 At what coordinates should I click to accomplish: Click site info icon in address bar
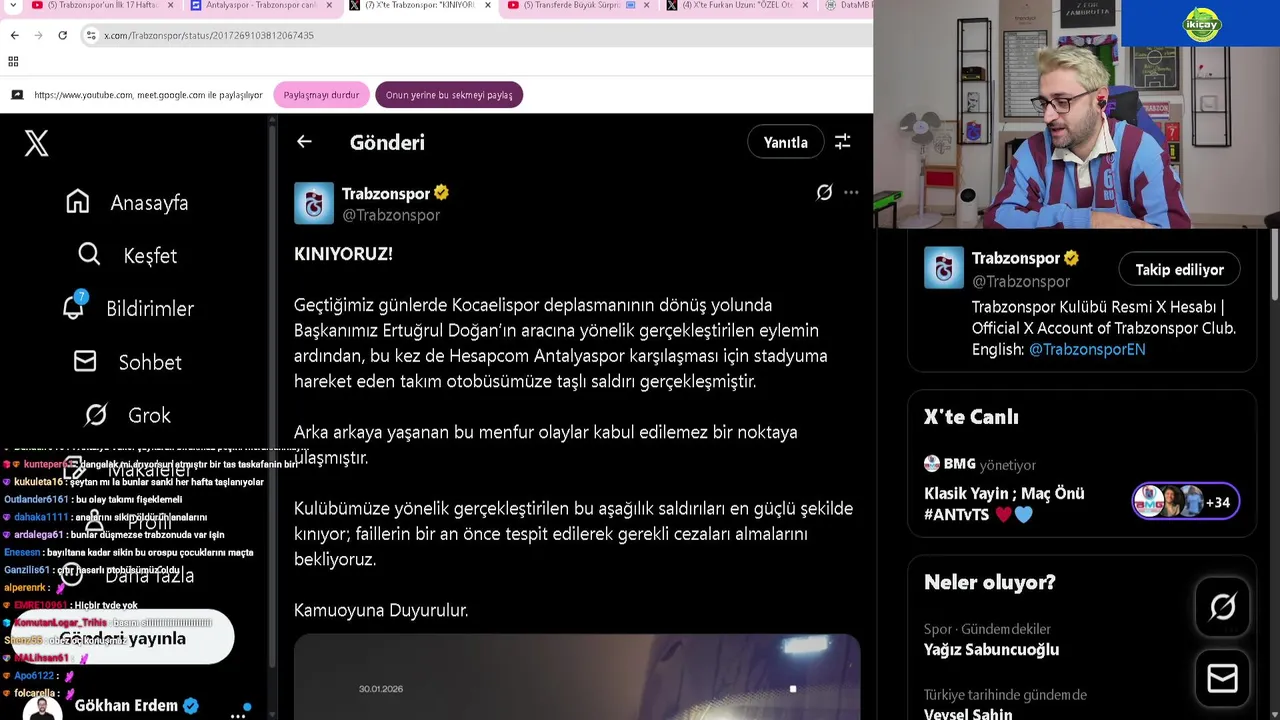click(90, 35)
